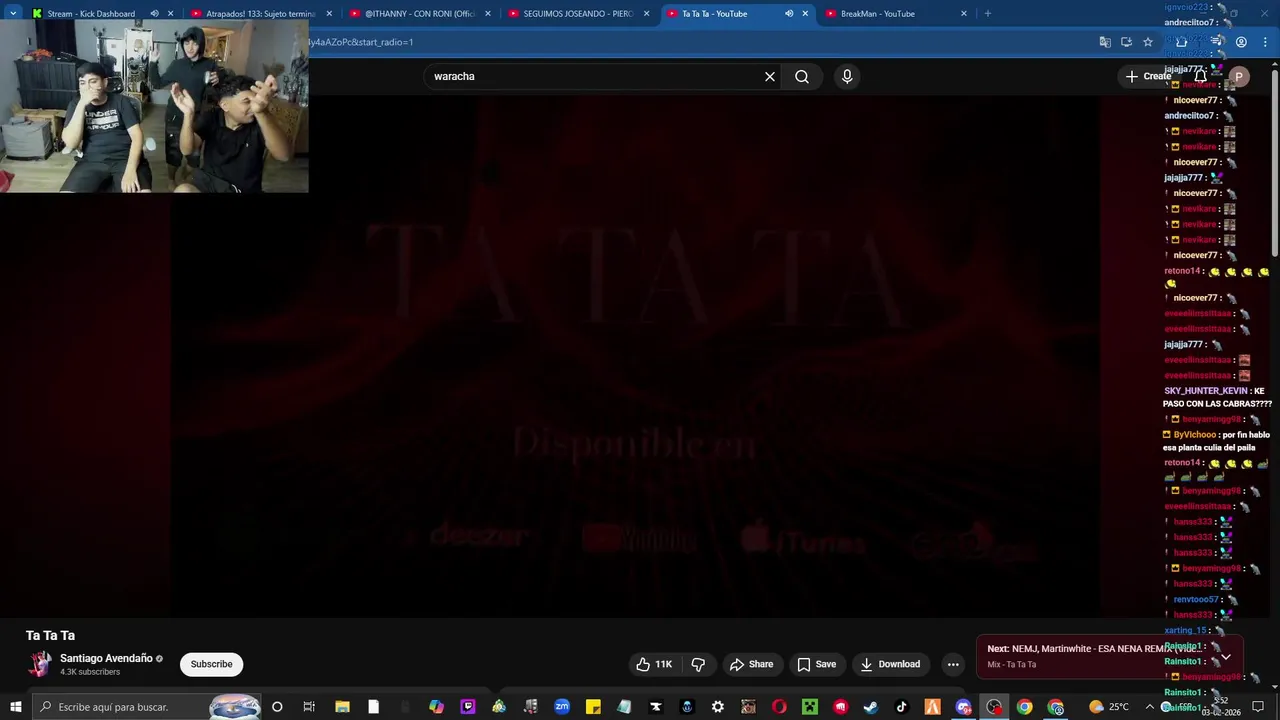Open the Create menu

pos(1147,76)
